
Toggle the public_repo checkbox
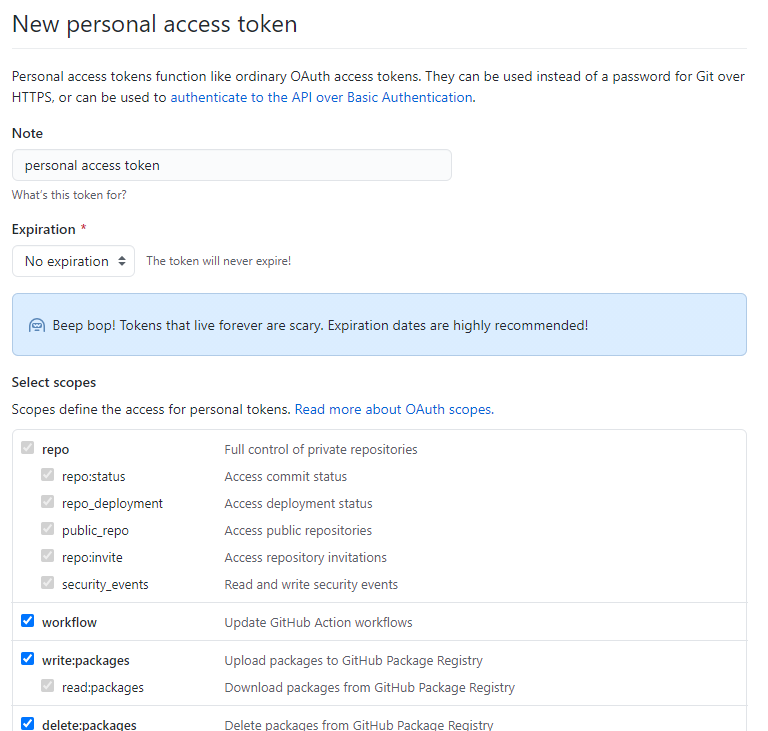pyautogui.click(x=48, y=530)
